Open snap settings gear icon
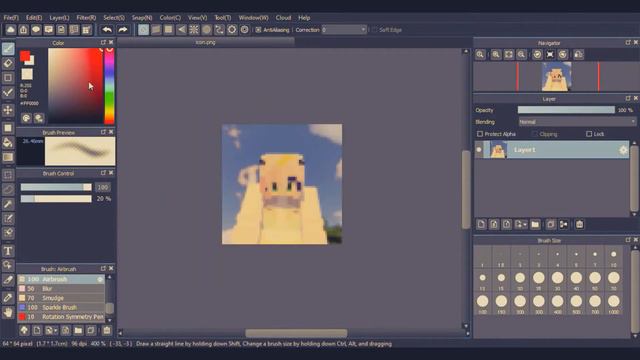The image size is (640, 360). (x=232, y=30)
